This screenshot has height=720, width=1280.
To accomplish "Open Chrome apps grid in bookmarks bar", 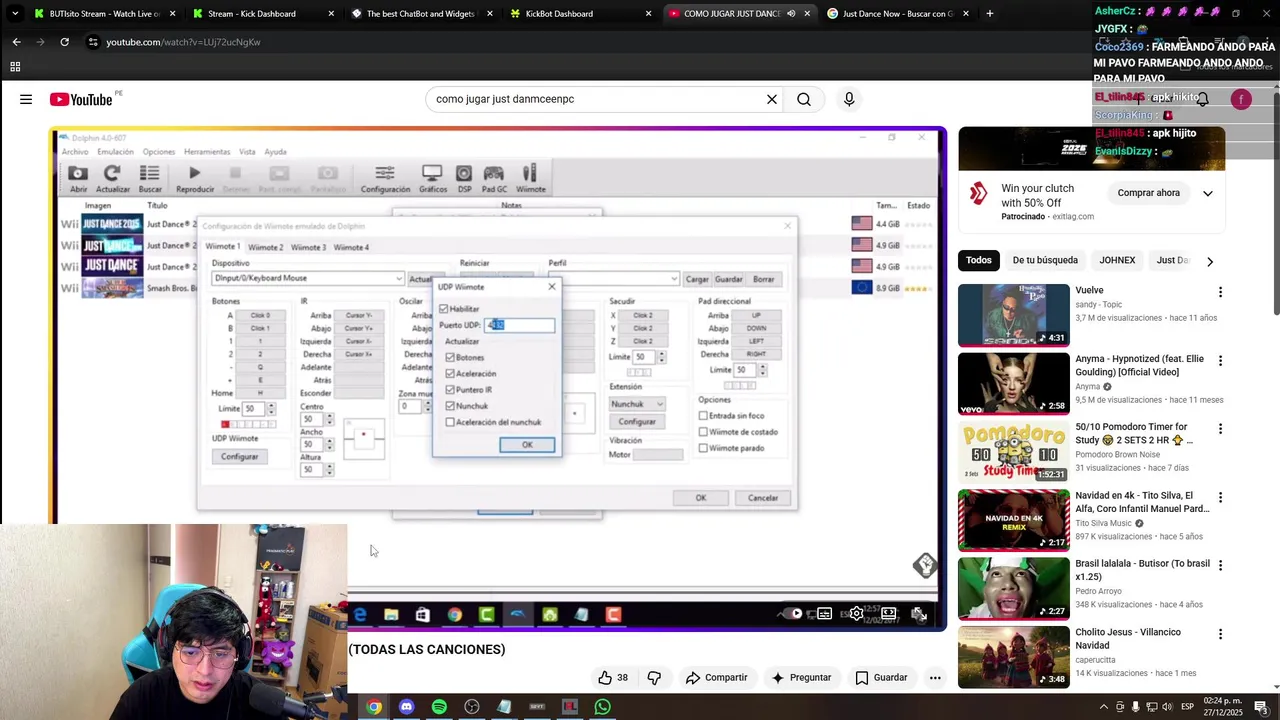I will (x=15, y=67).
